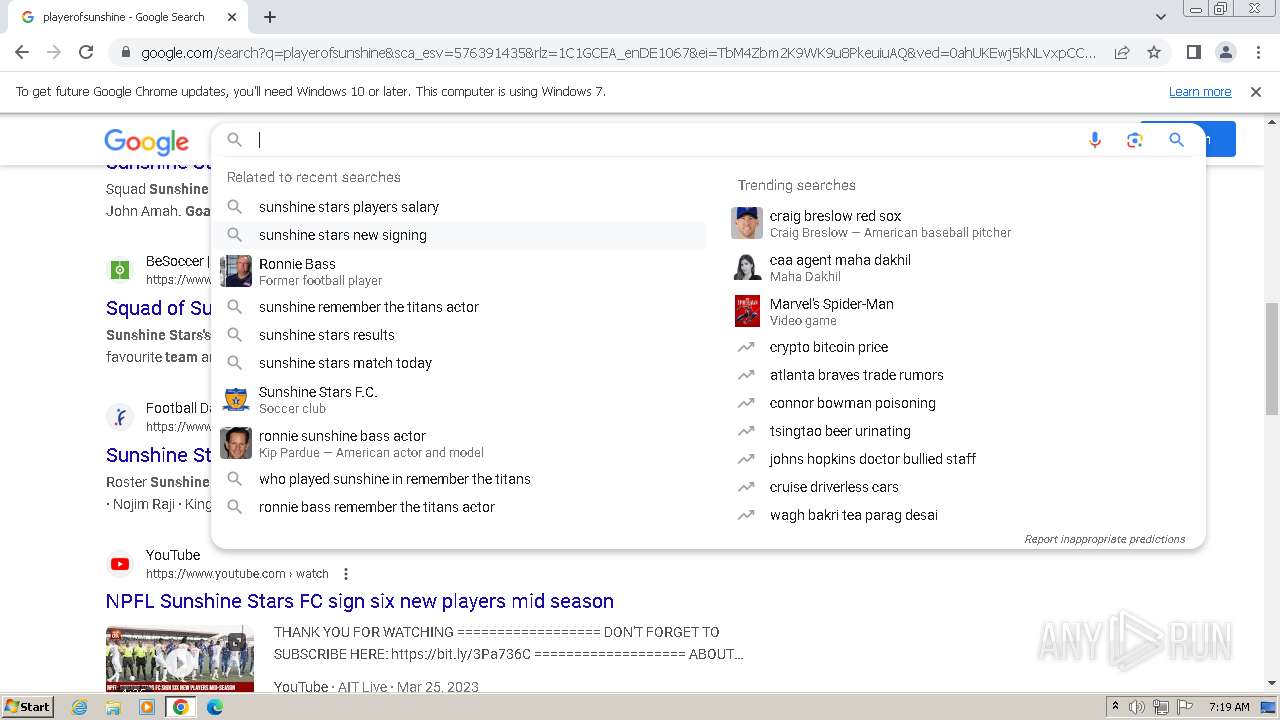Click the Learn more link
This screenshot has width=1280, height=720.
point(1200,91)
